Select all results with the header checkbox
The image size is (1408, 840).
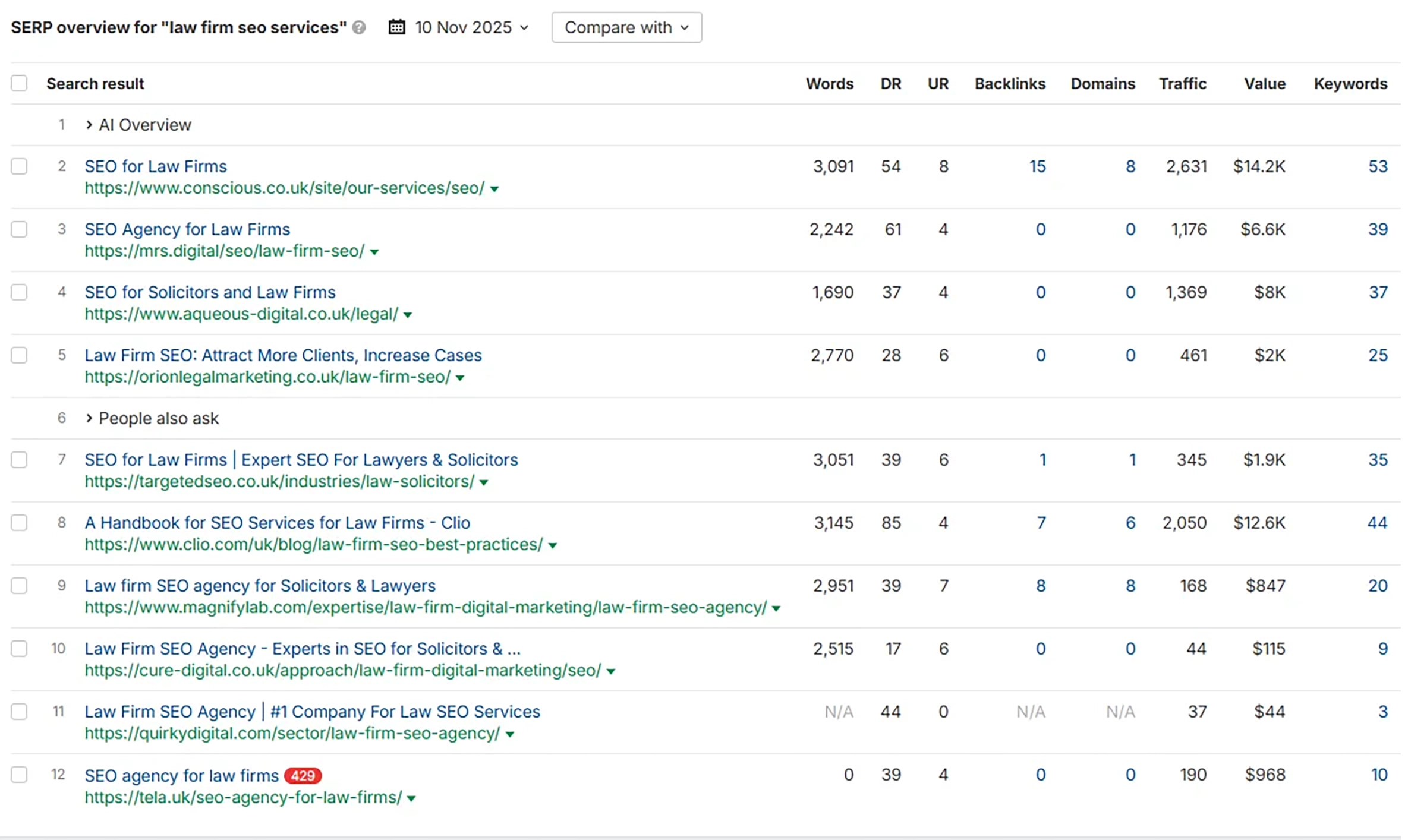[x=20, y=83]
